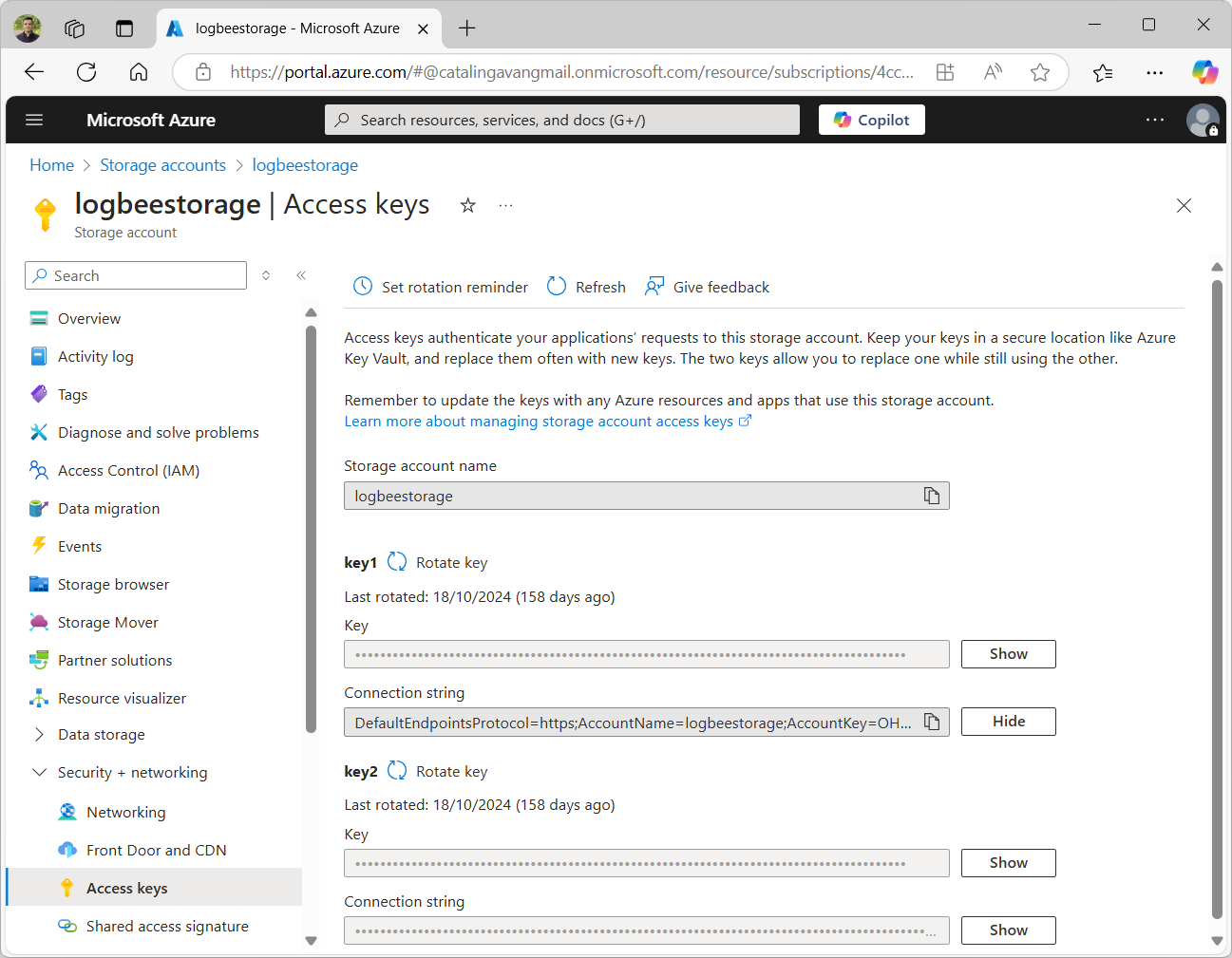Copy the storage account name
1232x958 pixels.
coord(931,495)
